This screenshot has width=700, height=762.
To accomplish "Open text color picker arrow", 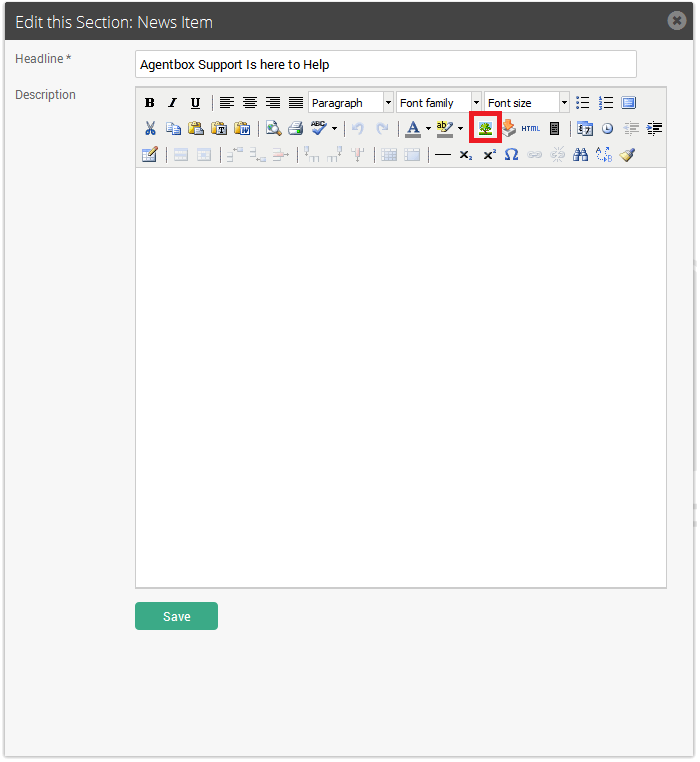I will pos(428,128).
